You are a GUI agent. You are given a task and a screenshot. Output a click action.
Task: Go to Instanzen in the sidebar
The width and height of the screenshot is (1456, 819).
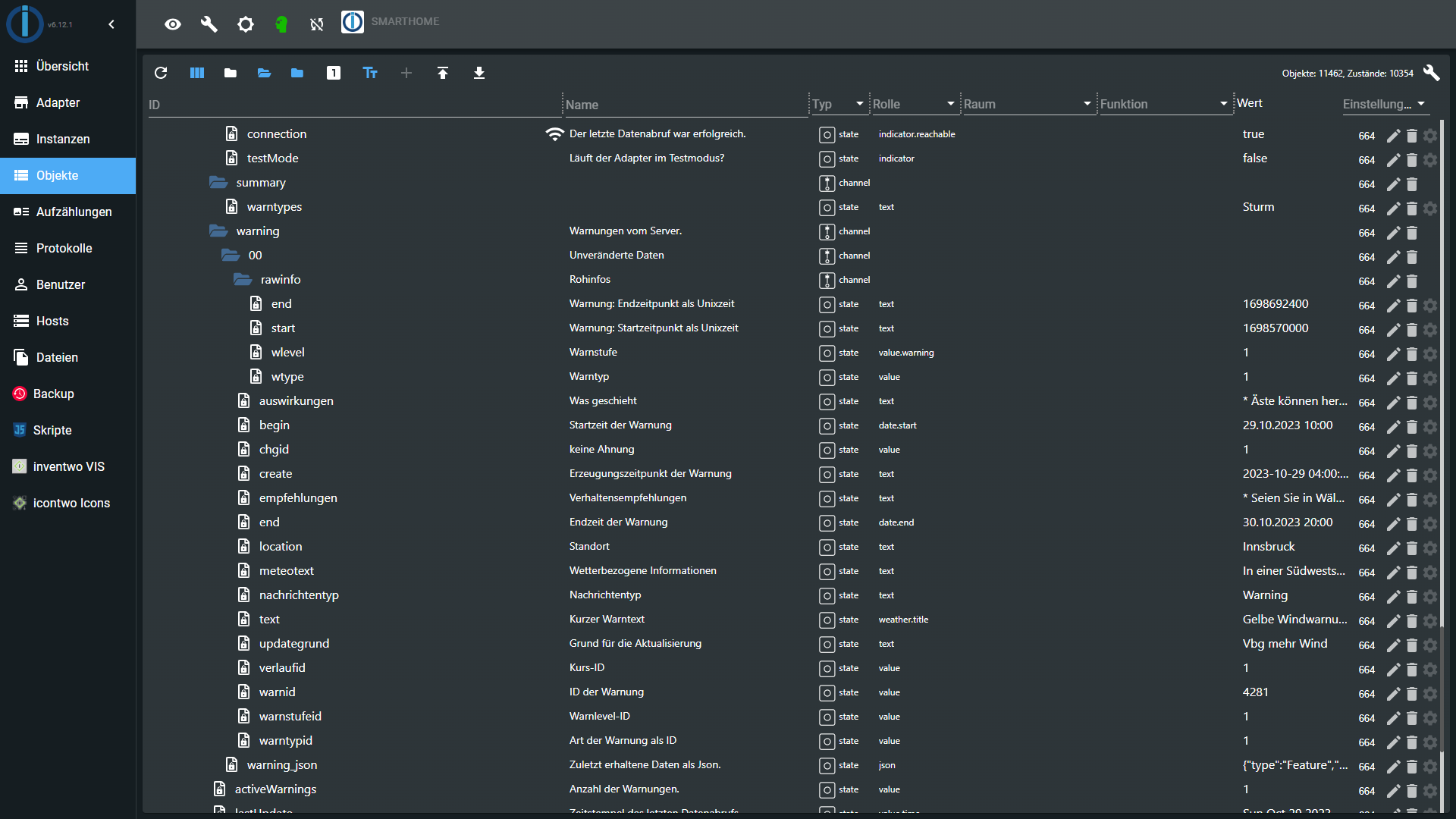tap(68, 139)
